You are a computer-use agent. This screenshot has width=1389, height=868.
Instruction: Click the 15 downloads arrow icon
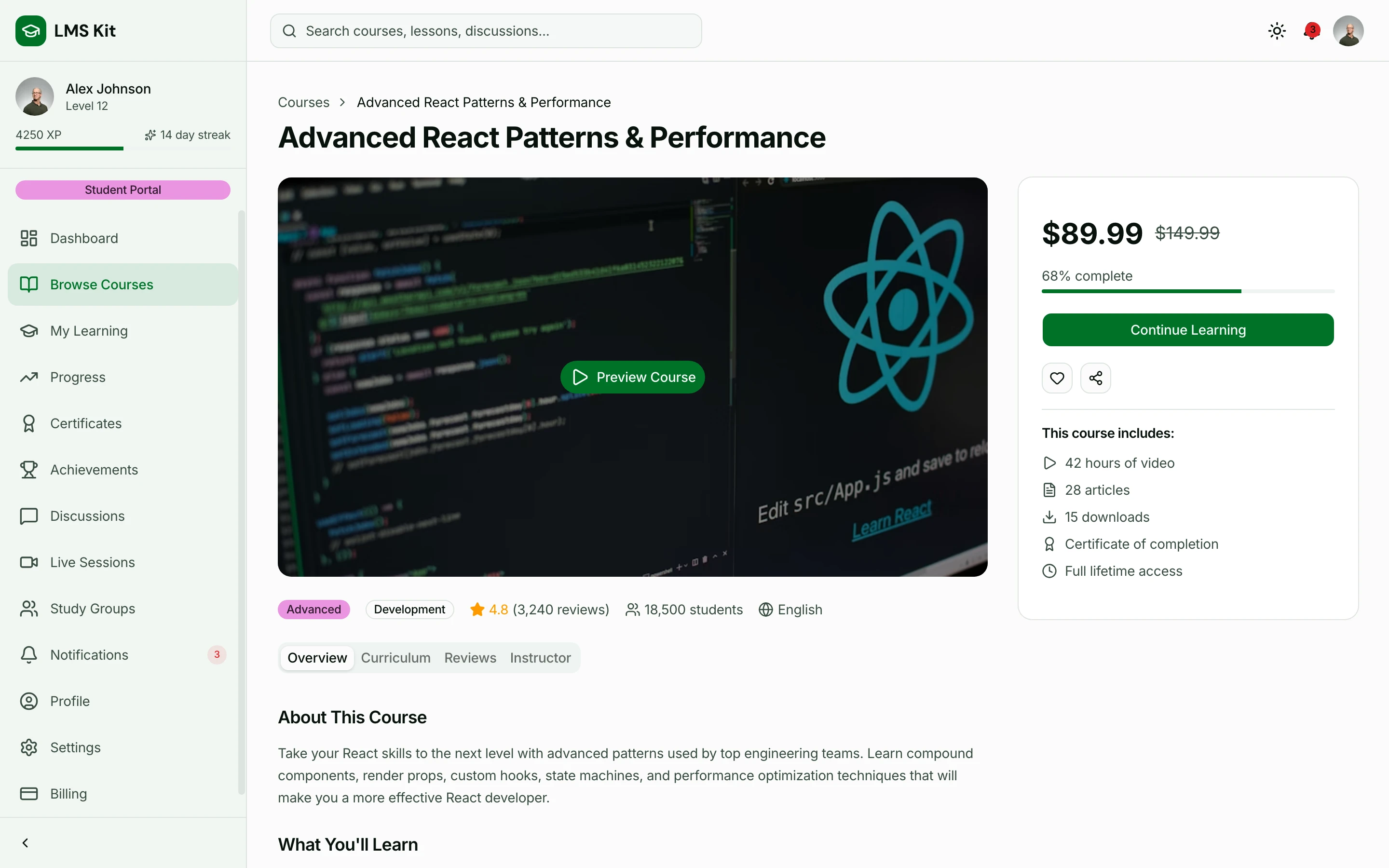[x=1049, y=517]
